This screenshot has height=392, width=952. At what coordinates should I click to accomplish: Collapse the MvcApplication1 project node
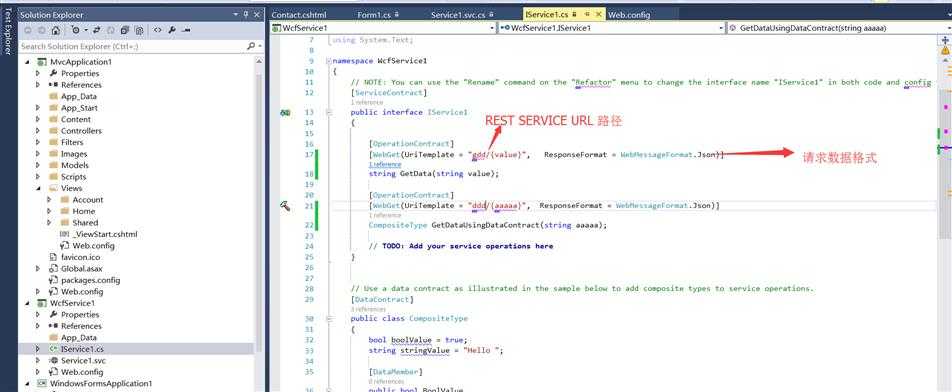(27, 62)
